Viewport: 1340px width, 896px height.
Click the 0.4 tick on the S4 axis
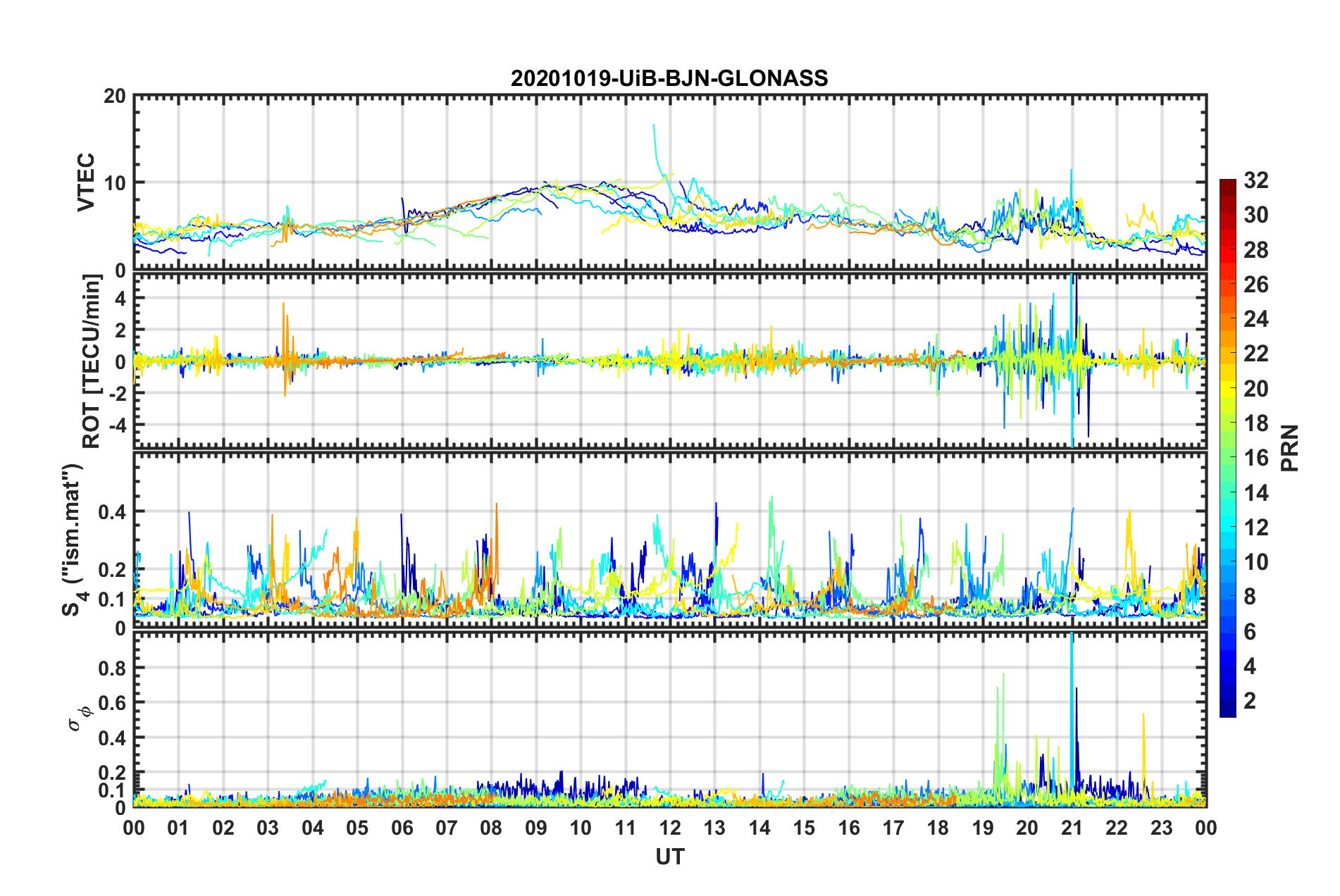(112, 512)
